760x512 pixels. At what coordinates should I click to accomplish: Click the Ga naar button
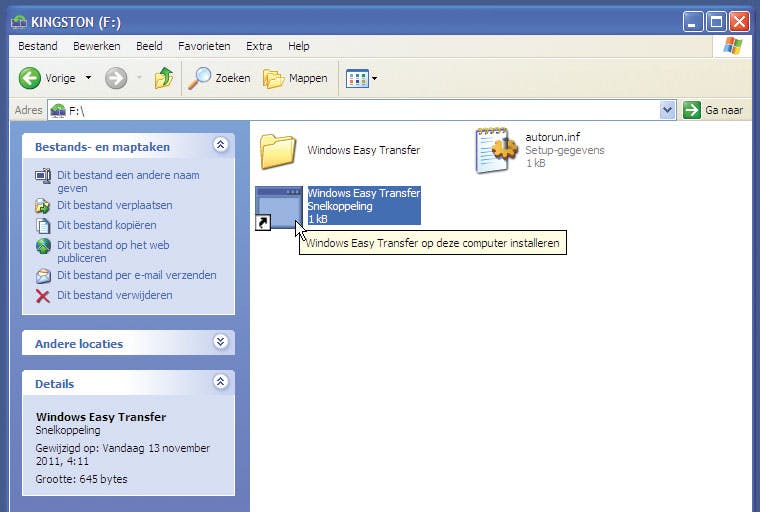713,111
